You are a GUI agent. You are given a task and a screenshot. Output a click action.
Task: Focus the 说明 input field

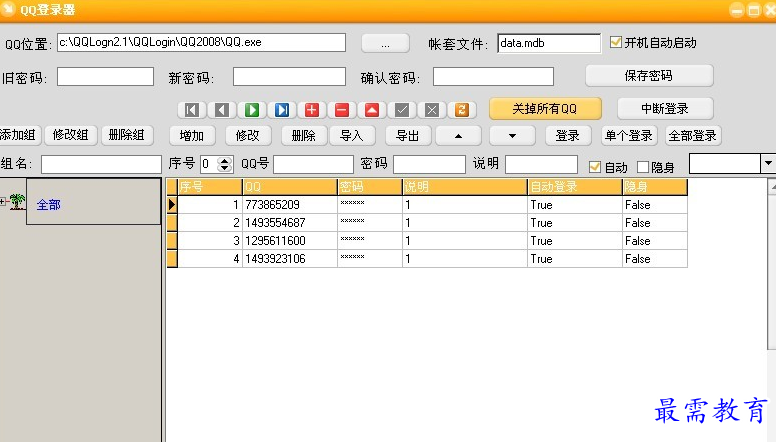(x=541, y=164)
